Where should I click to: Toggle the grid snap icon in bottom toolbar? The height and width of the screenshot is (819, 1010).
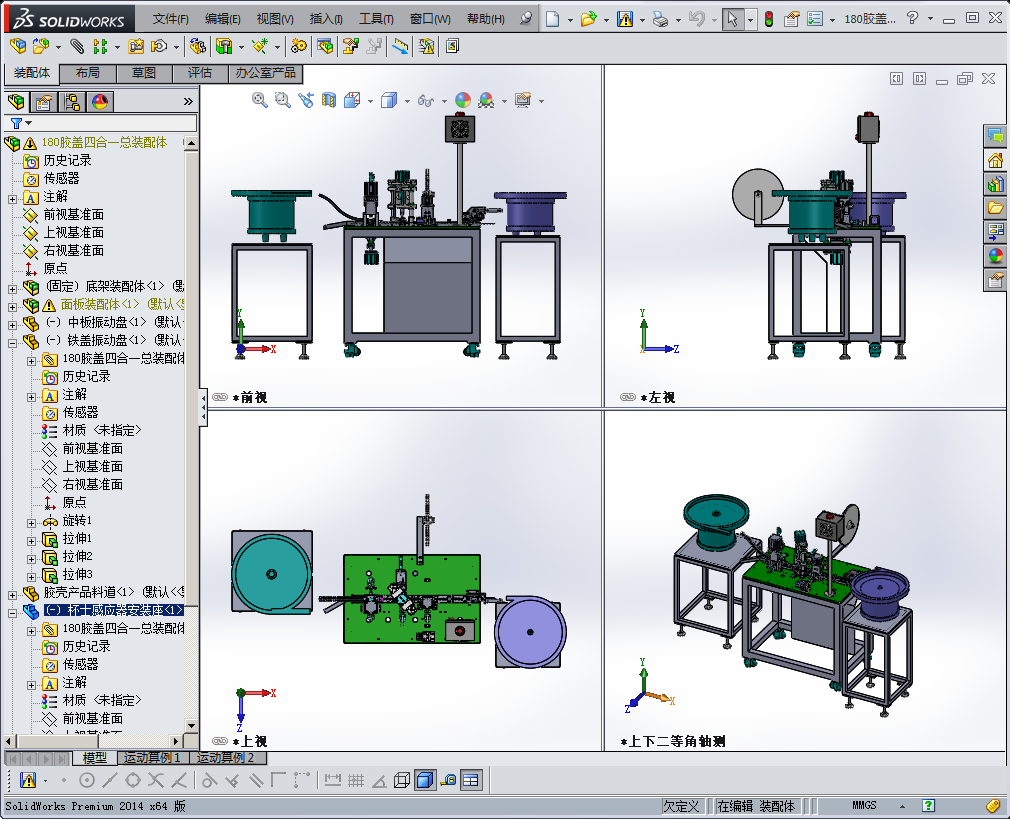click(356, 780)
